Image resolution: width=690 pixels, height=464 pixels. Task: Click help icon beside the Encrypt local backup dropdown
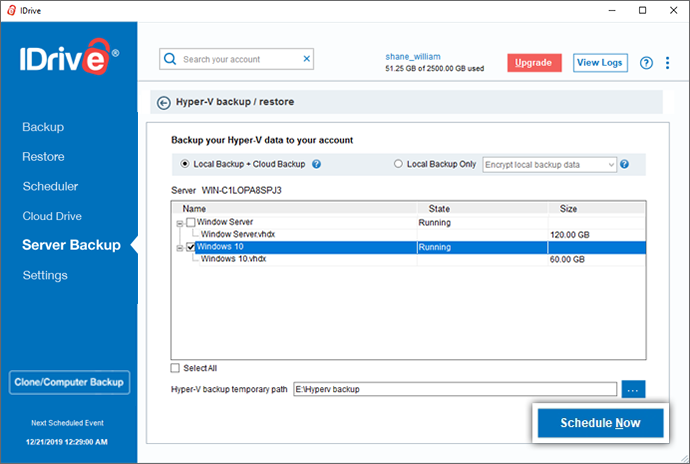624,164
